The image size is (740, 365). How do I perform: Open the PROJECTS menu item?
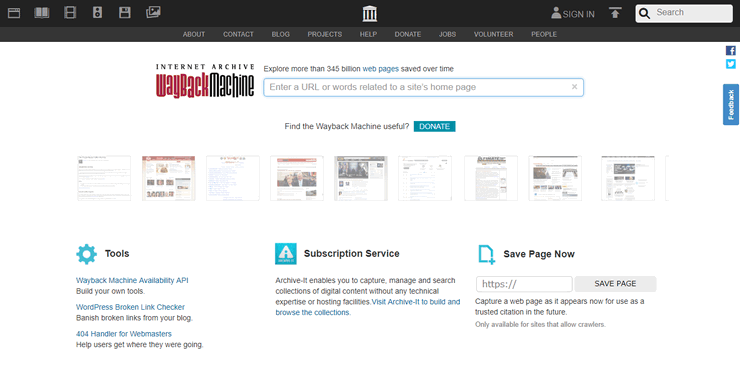(x=325, y=34)
